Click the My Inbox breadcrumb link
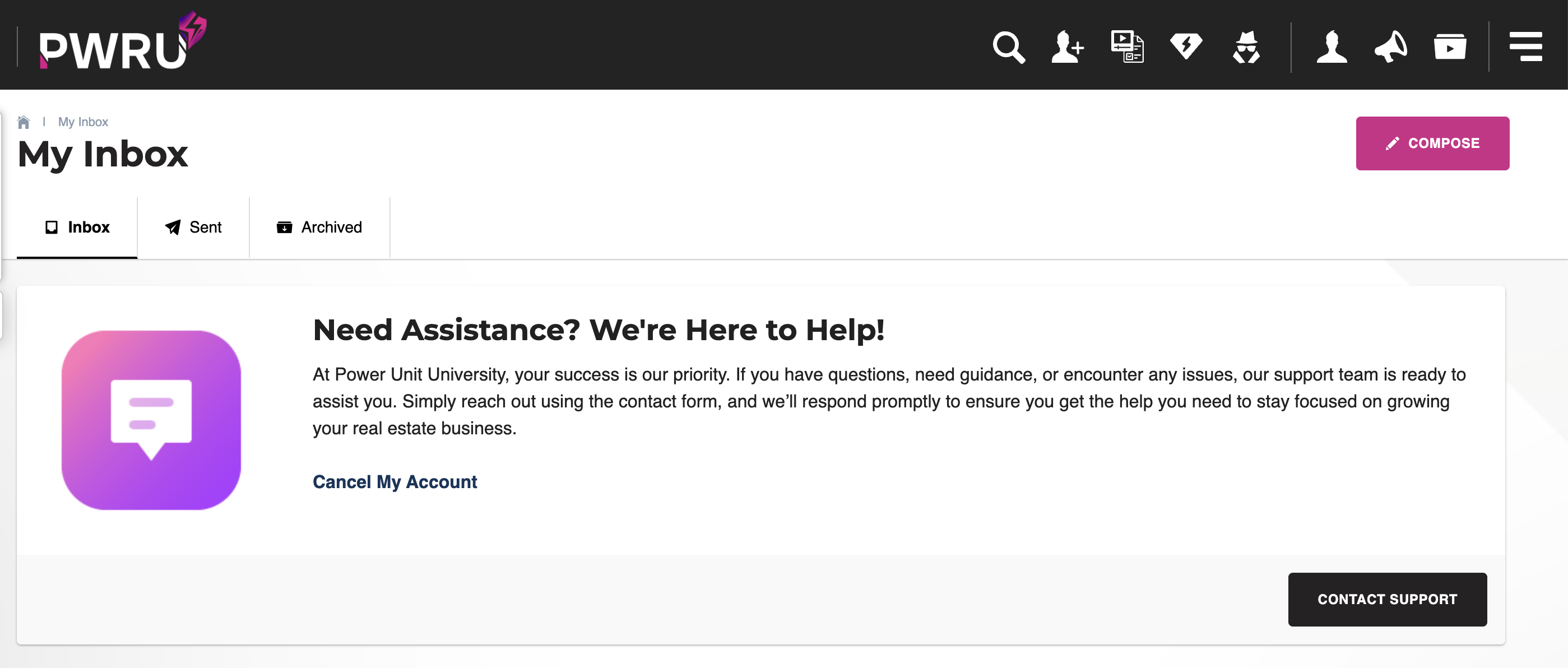 [83, 122]
